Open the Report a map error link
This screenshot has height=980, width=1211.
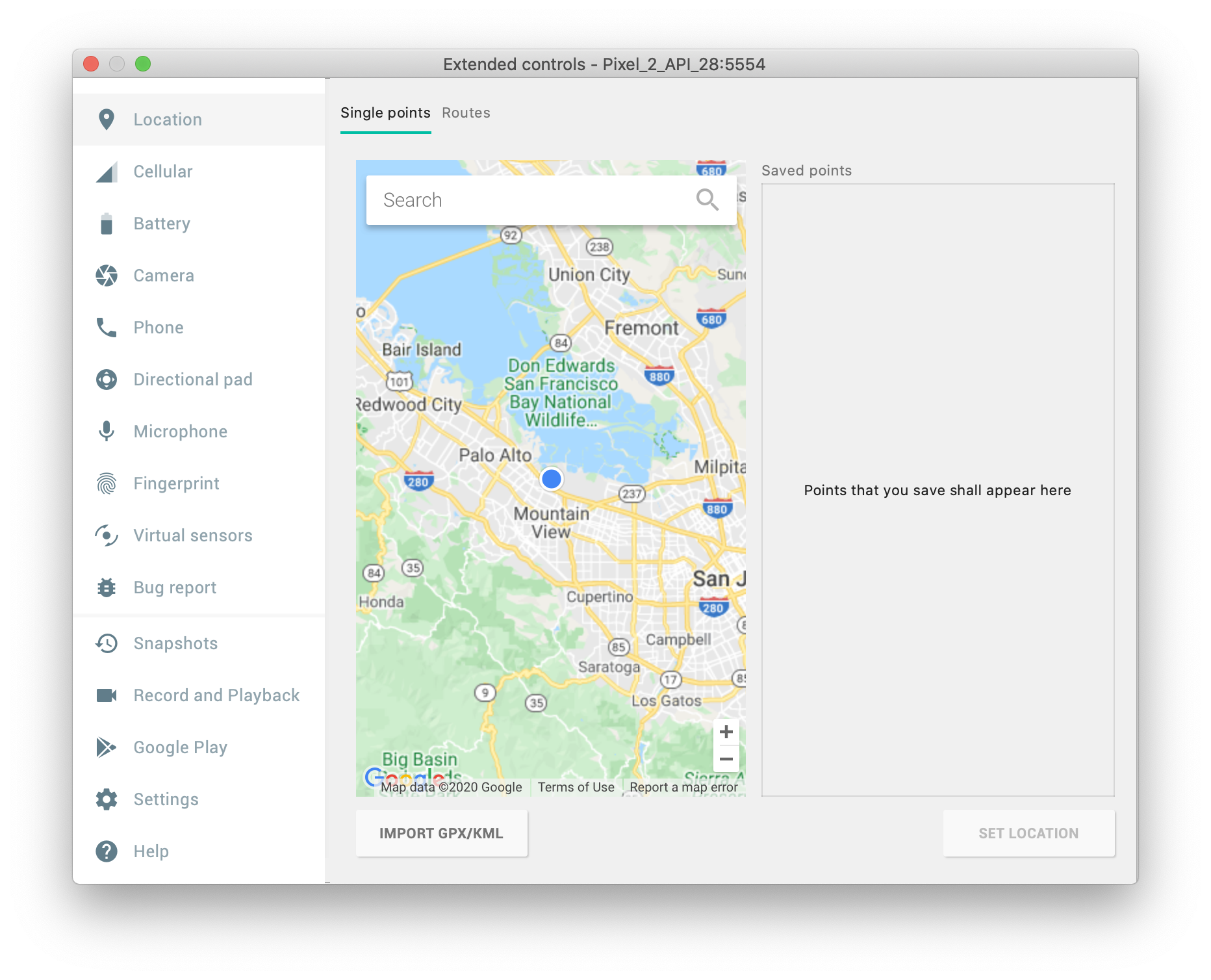[683, 787]
